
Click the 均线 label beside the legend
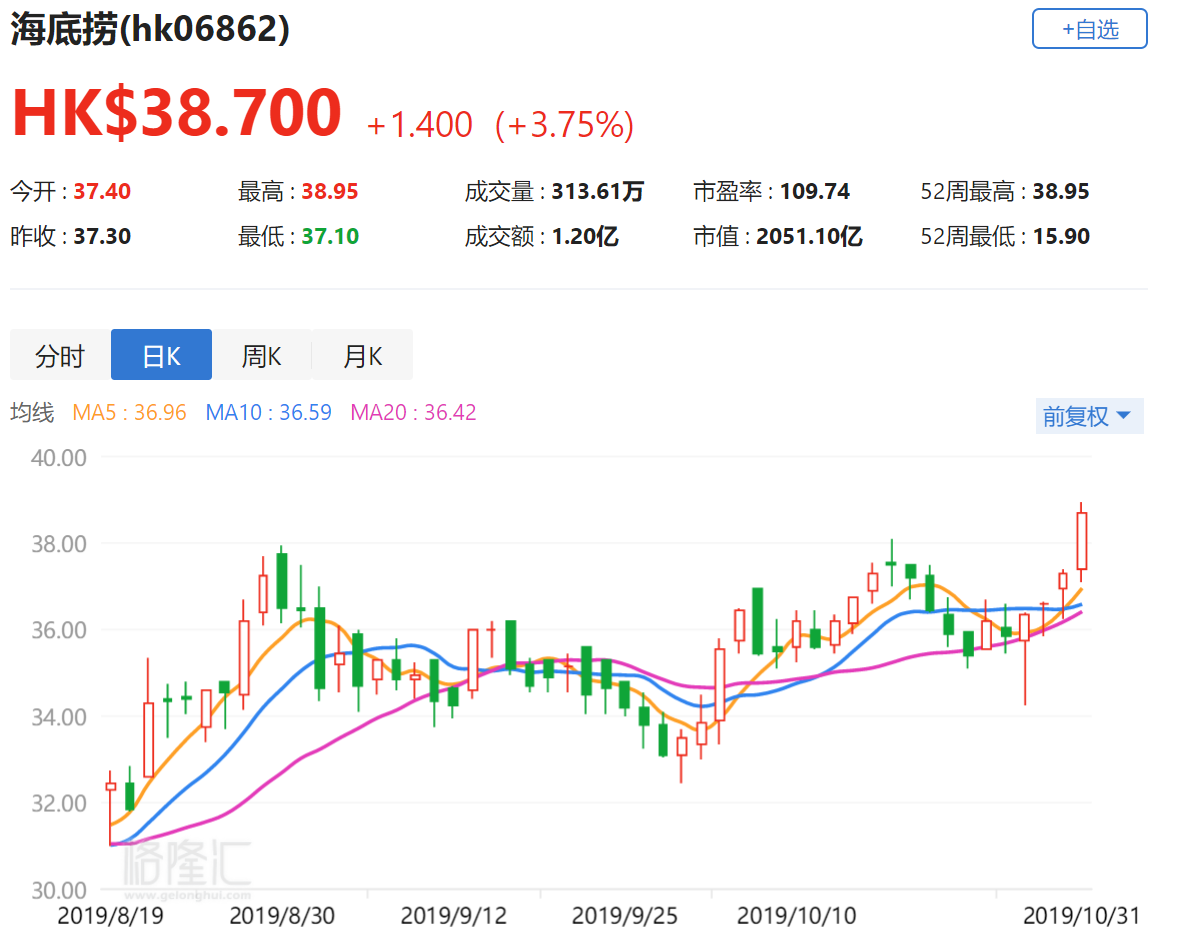(x=32, y=412)
